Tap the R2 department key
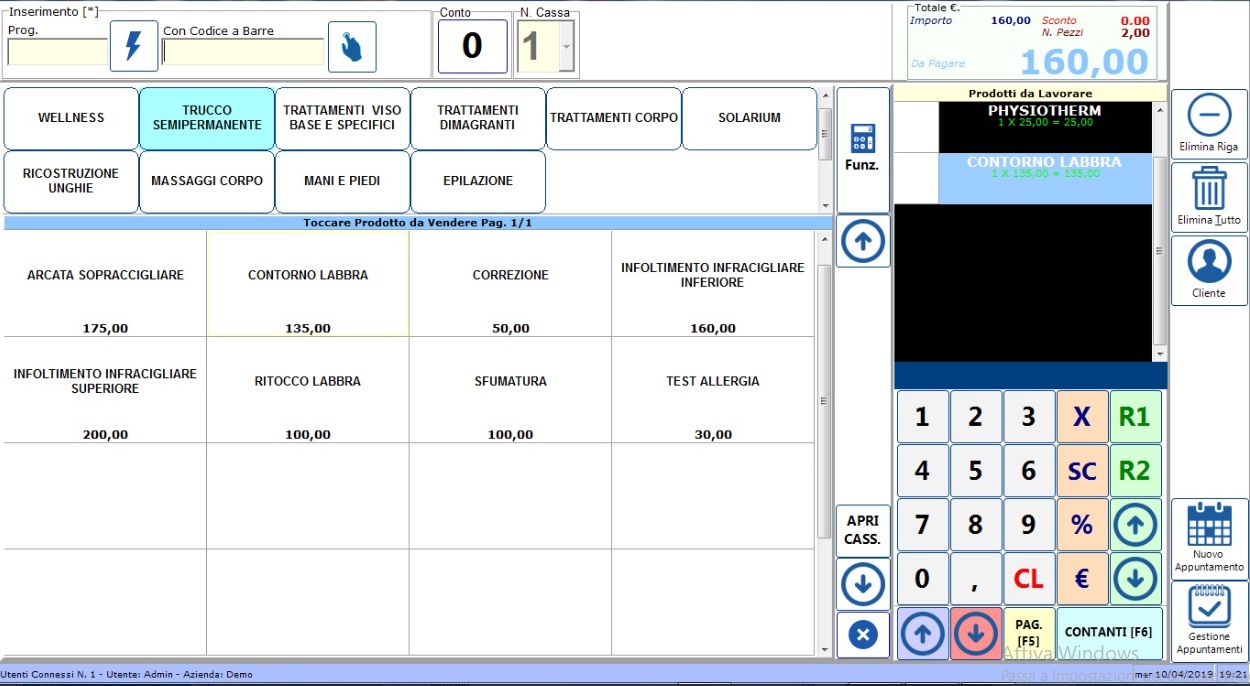 (x=1136, y=471)
